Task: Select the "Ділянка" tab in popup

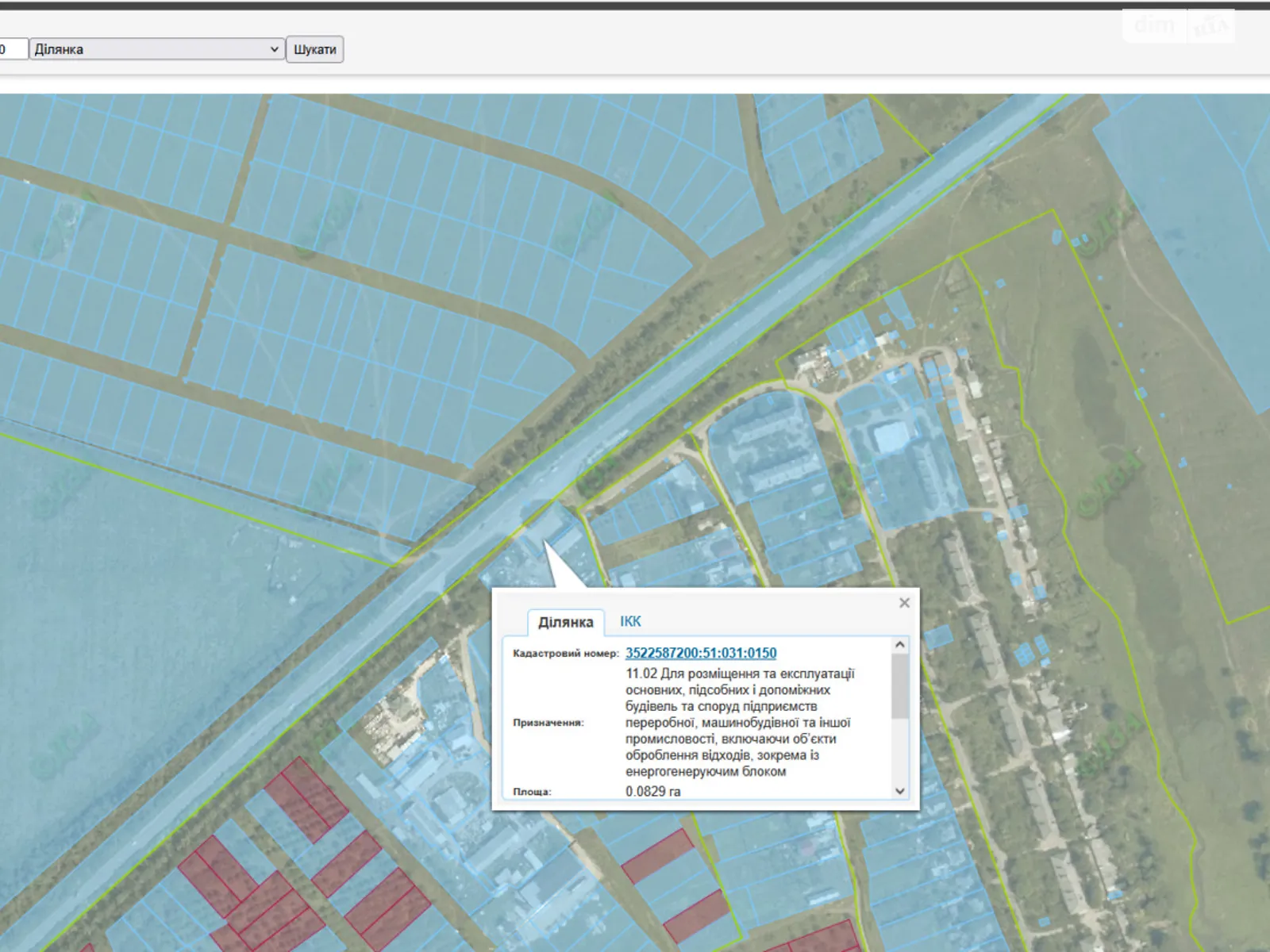Action: click(x=565, y=622)
